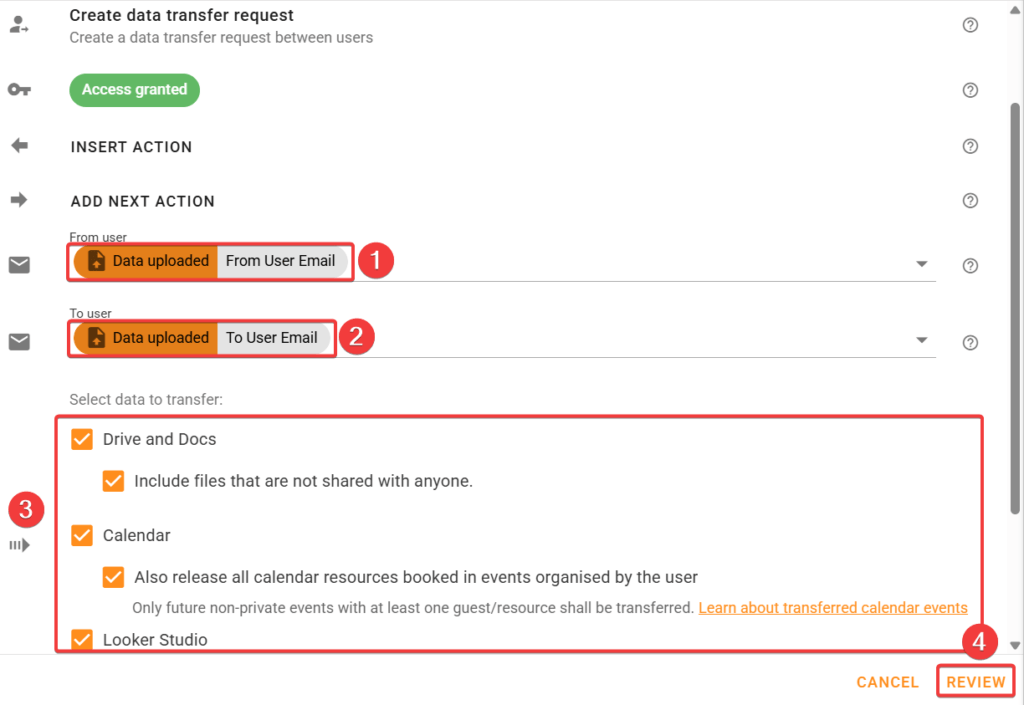Disable including files not shared with anyone

tap(113, 480)
